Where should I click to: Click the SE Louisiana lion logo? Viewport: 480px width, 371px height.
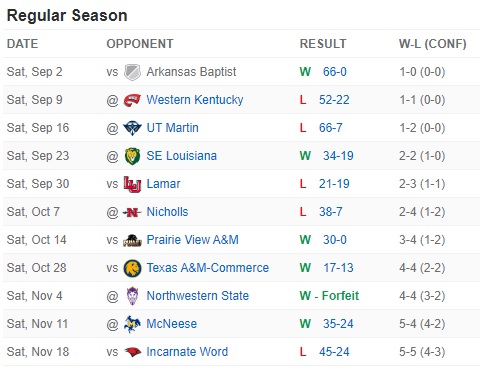(x=132, y=156)
